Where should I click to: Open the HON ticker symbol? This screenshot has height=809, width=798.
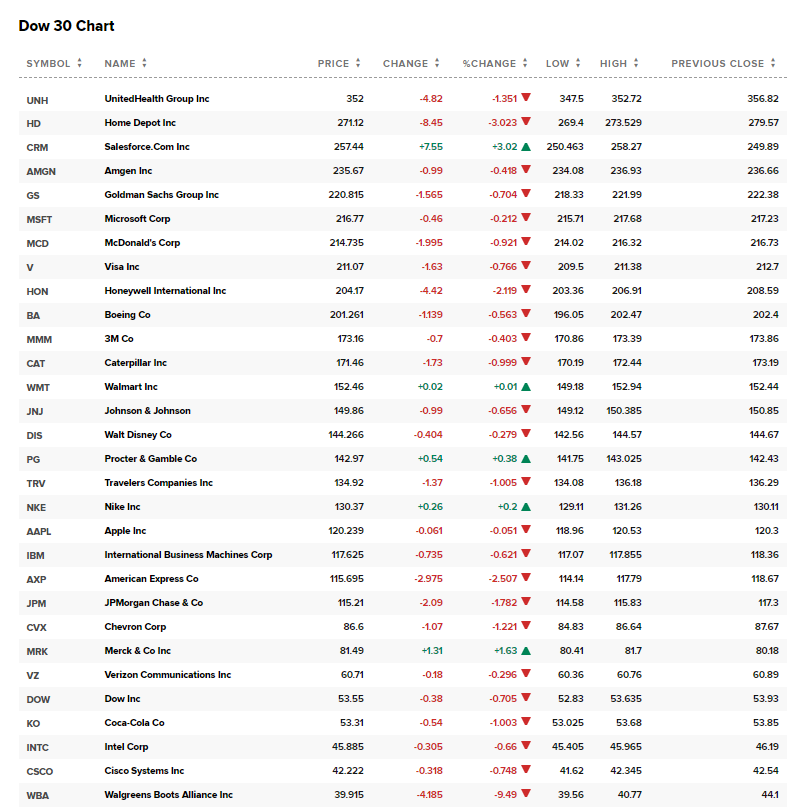pyautogui.click(x=37, y=292)
